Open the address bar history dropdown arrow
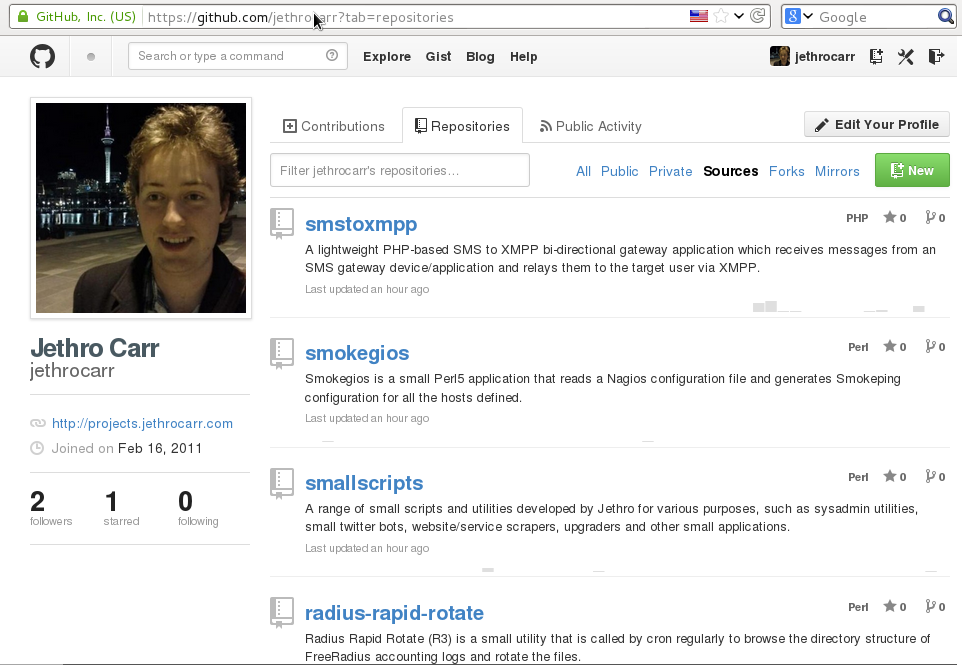This screenshot has height=665, width=962. coord(739,16)
